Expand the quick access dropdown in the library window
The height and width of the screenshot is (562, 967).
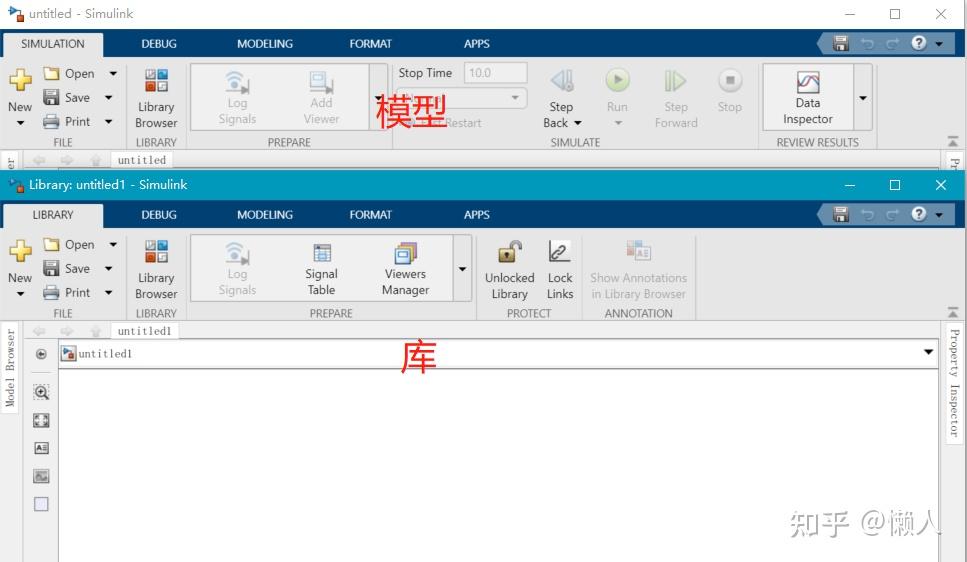point(939,215)
